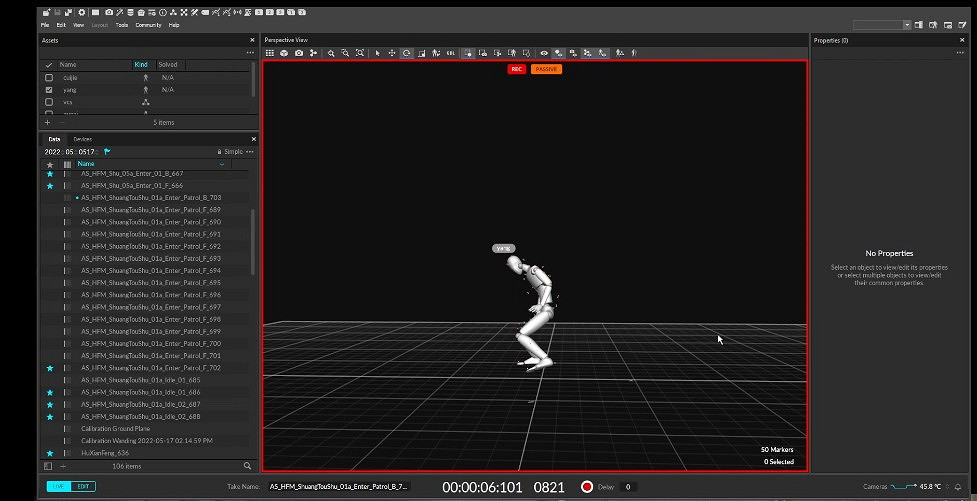
Task: Select the arrow pointer tool in viewport toolbar
Action: click(x=377, y=53)
